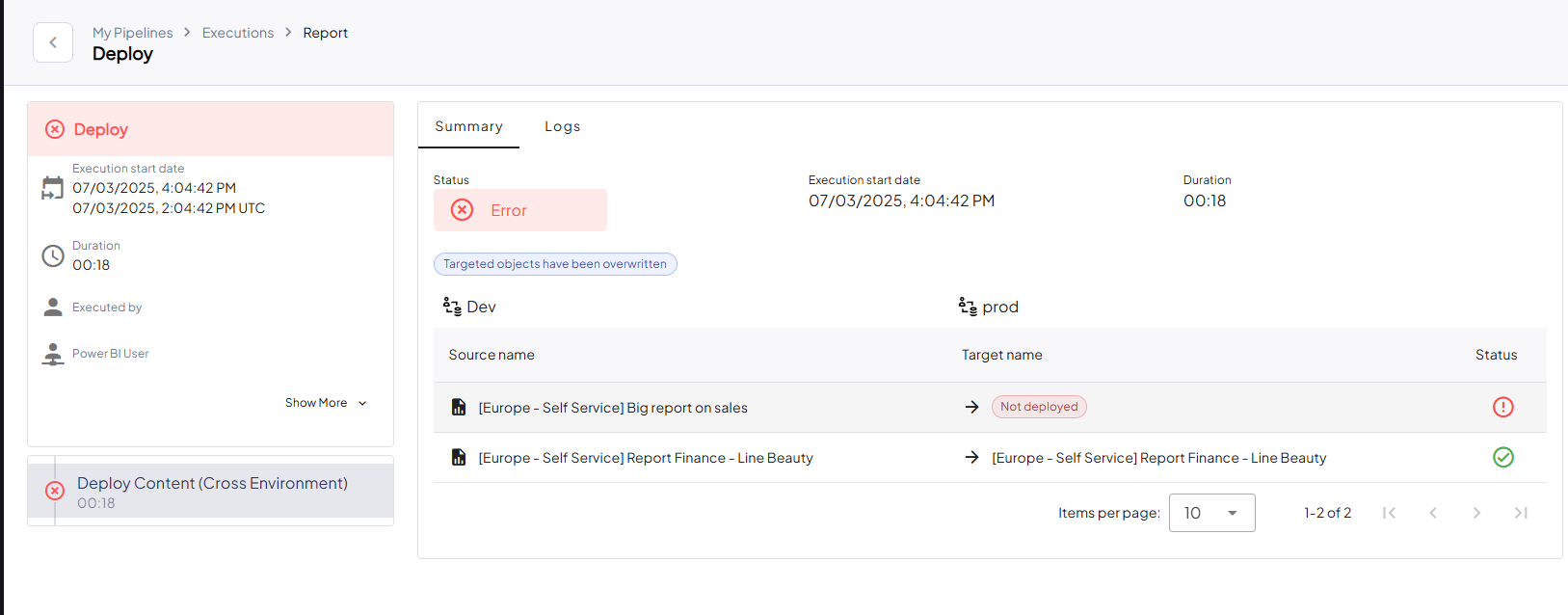This screenshot has height=615, width=1568.
Task: Click the Targeted objects have been overwritten chip
Action: [555, 264]
